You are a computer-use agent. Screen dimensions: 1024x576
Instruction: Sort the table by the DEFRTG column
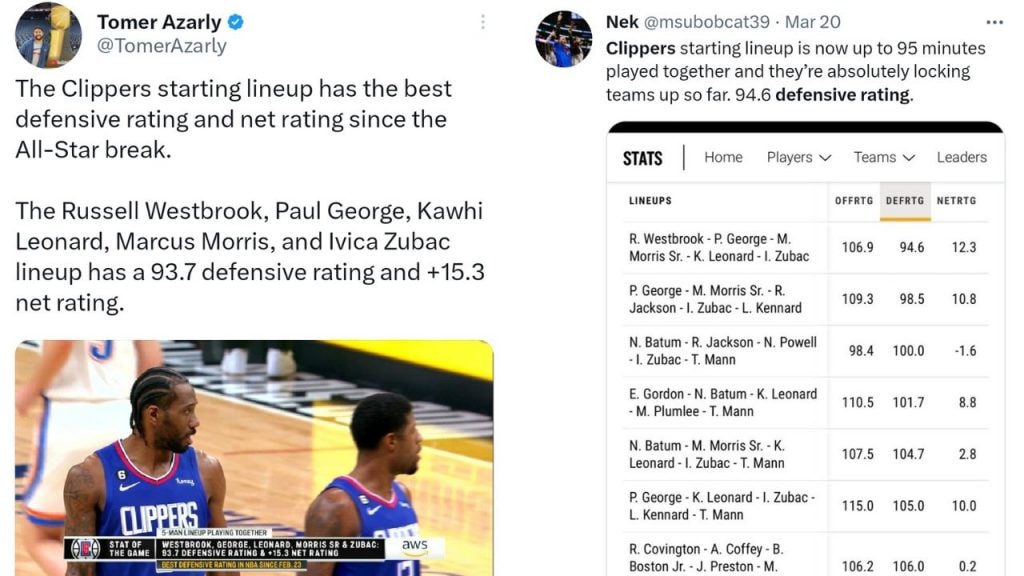(905, 200)
